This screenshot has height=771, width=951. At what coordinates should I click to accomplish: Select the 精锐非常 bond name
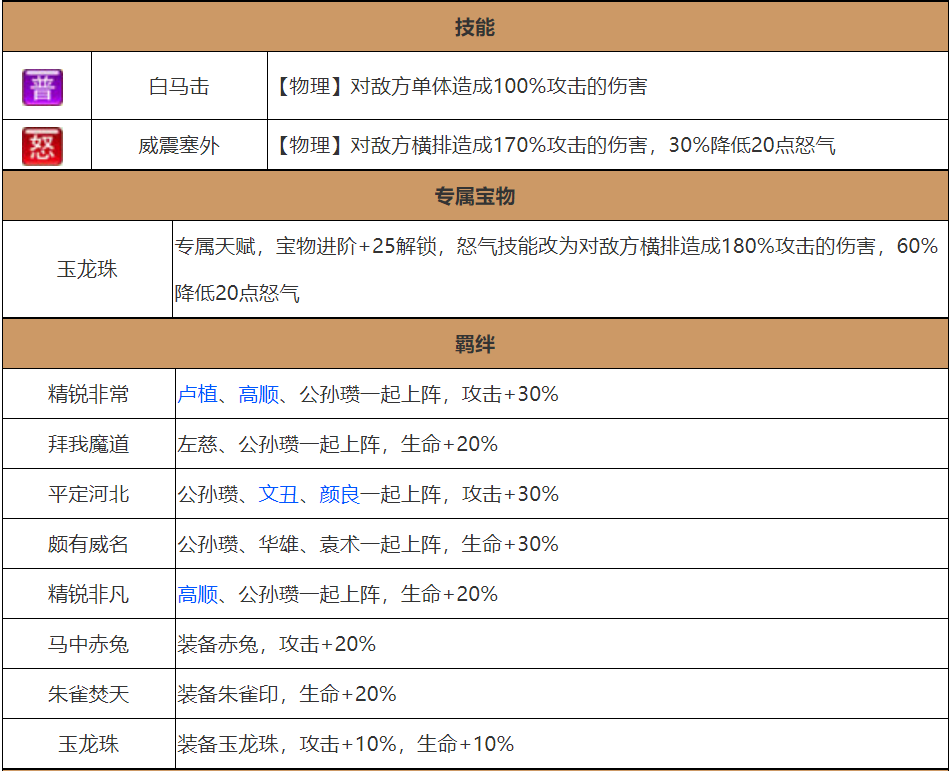[x=88, y=395]
